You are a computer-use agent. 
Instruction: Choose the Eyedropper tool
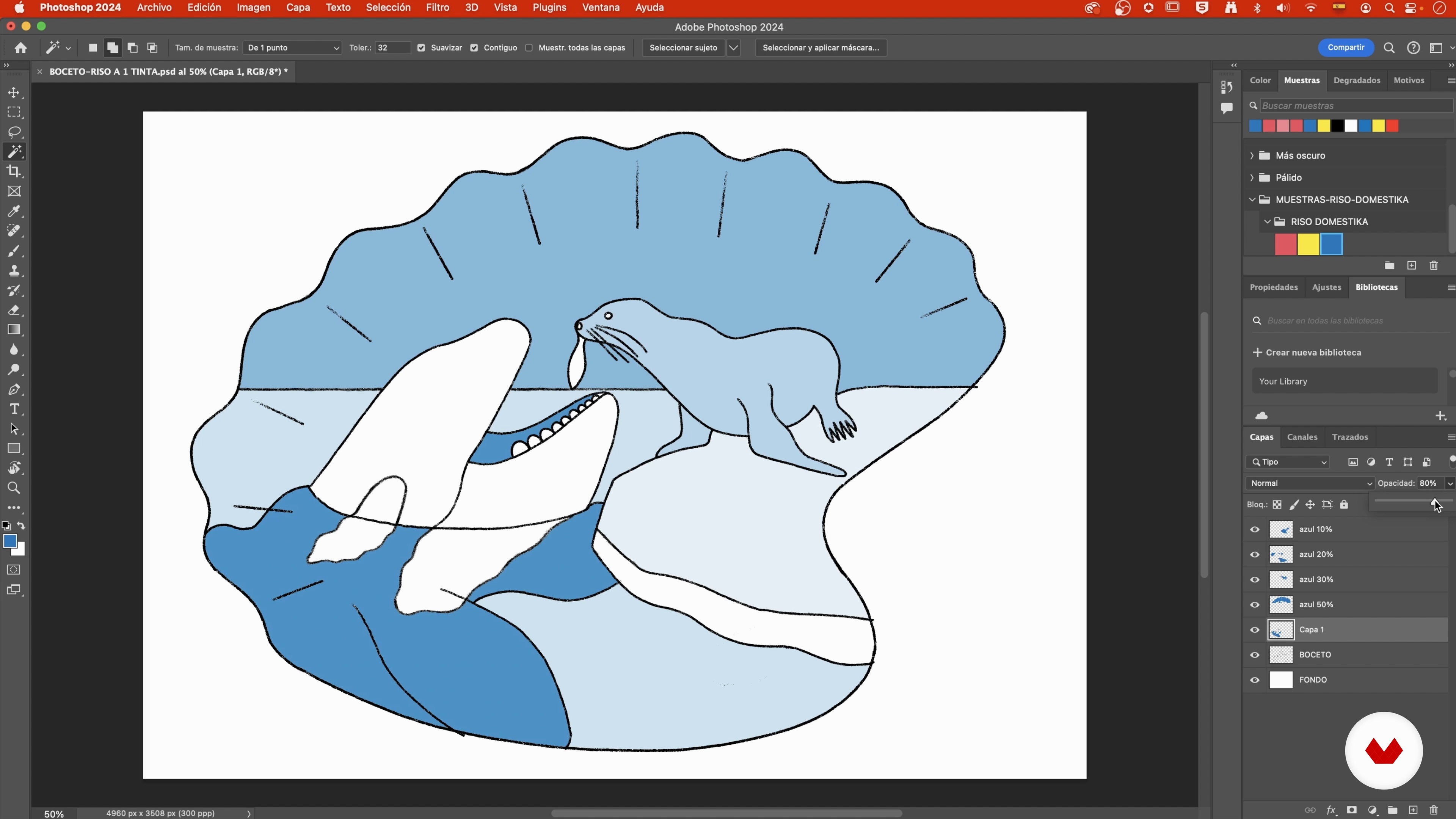coord(14,212)
